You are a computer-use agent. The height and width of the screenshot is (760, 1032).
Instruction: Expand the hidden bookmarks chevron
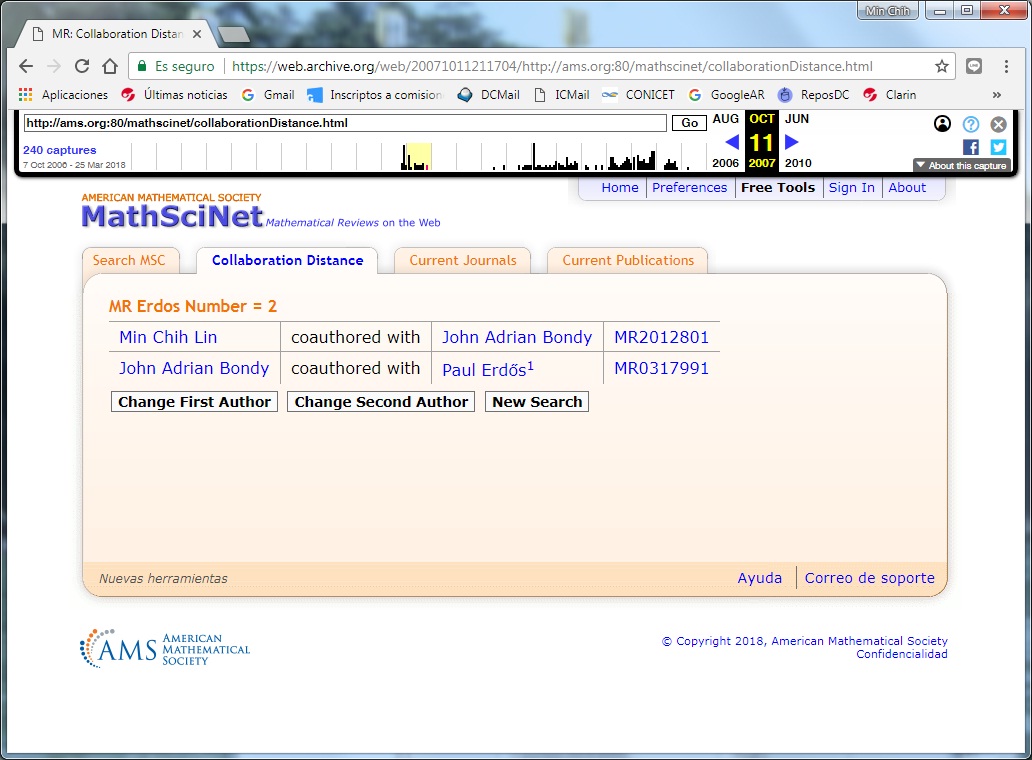pyautogui.click(x=997, y=95)
